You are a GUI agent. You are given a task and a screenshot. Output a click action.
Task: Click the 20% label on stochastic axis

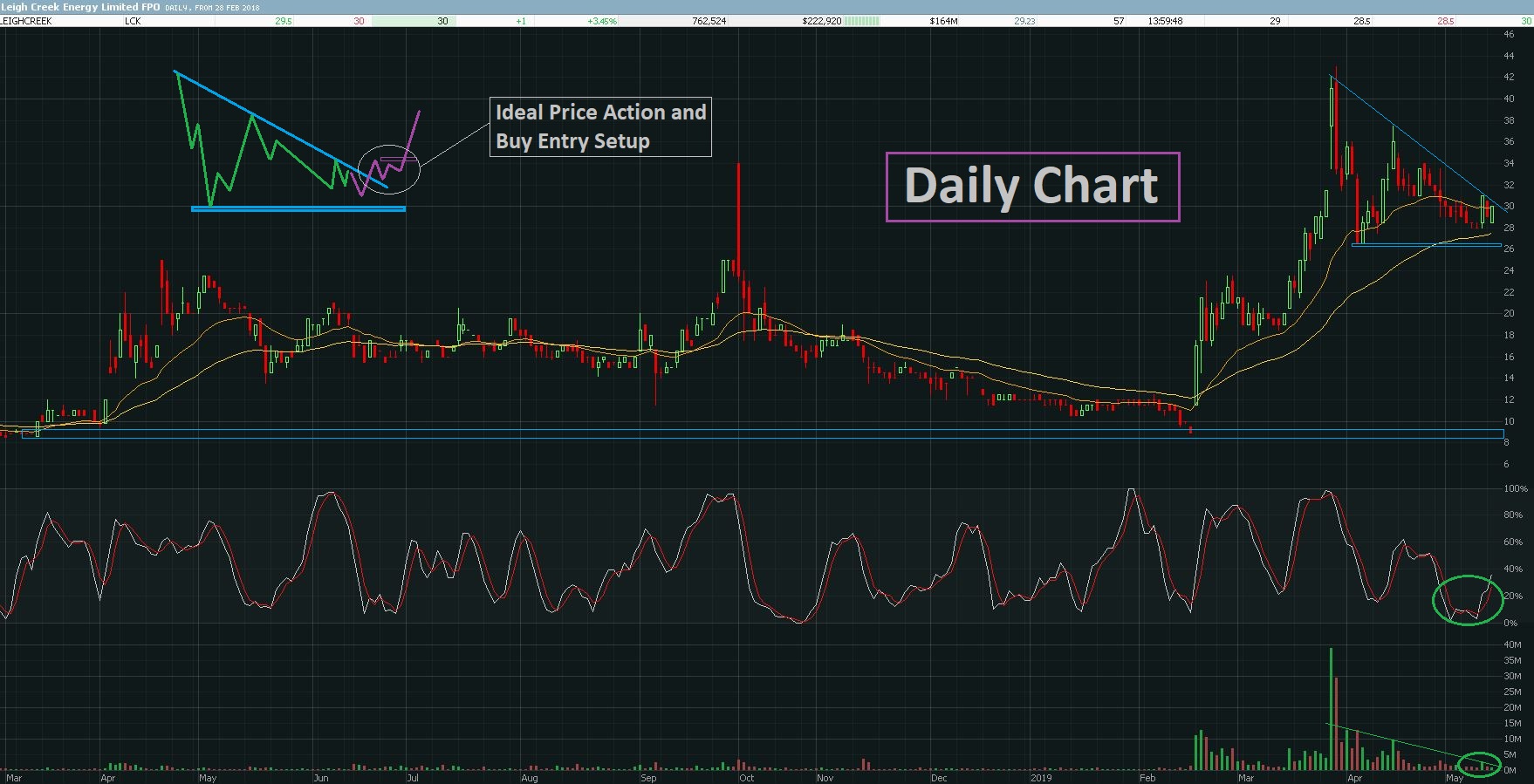[x=1512, y=597]
